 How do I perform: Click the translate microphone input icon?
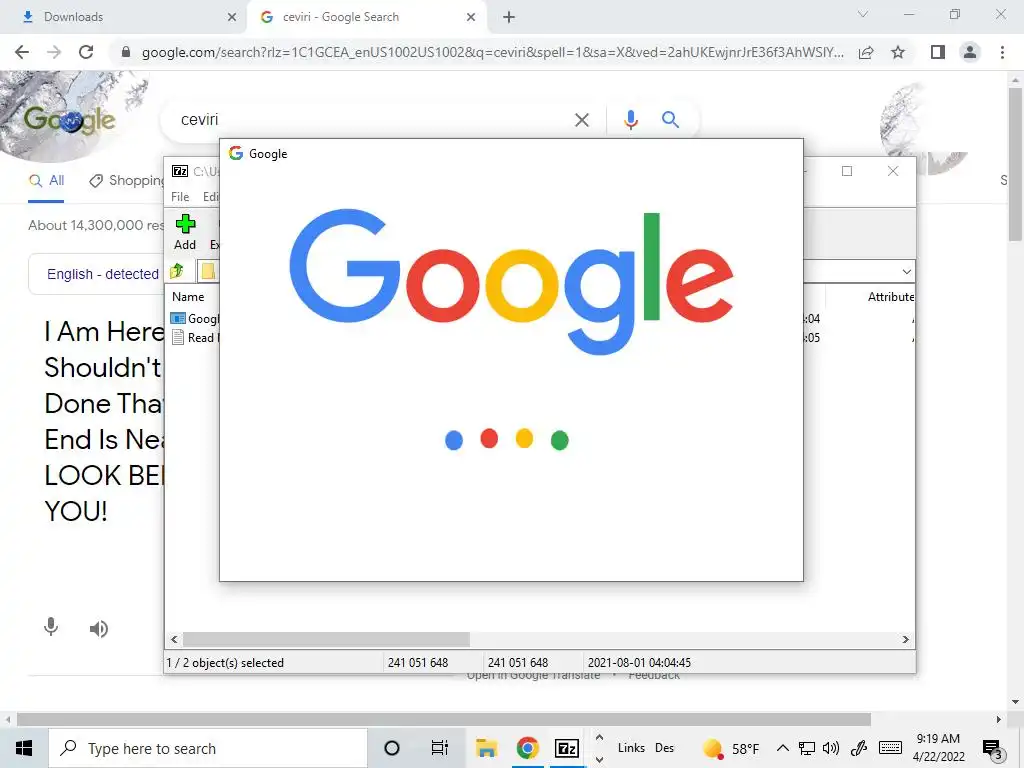[50, 628]
